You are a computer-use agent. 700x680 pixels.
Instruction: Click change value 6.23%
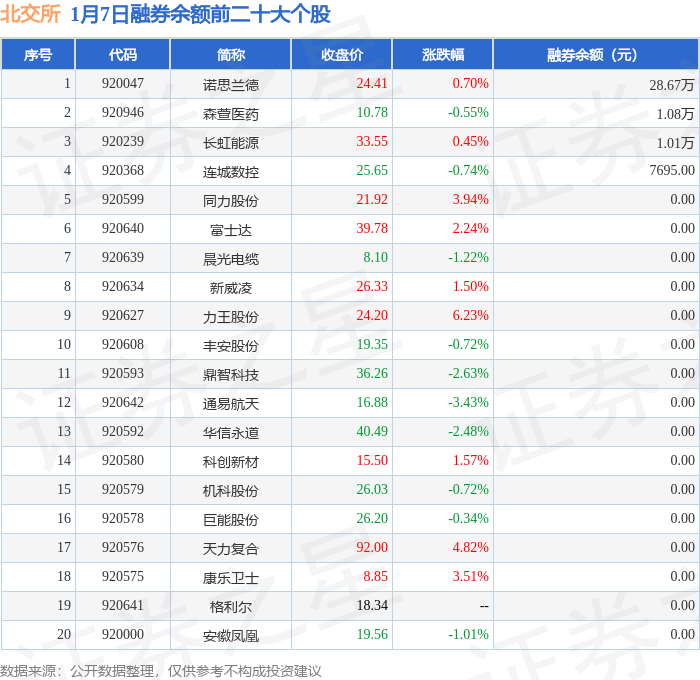click(x=471, y=316)
